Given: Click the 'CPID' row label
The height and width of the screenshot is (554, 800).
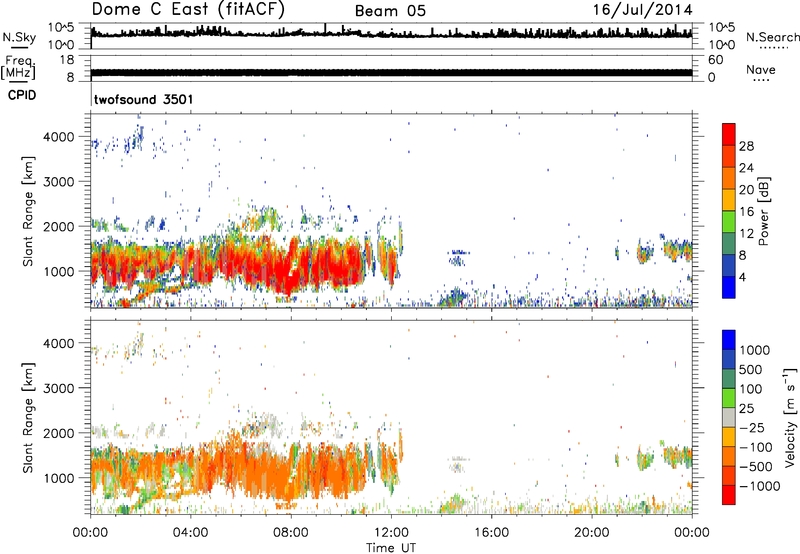Looking at the screenshot, I should click(x=22, y=95).
